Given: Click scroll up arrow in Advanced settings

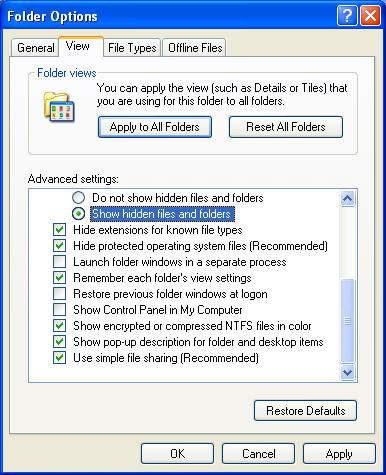Looking at the screenshot, I should (347, 199).
